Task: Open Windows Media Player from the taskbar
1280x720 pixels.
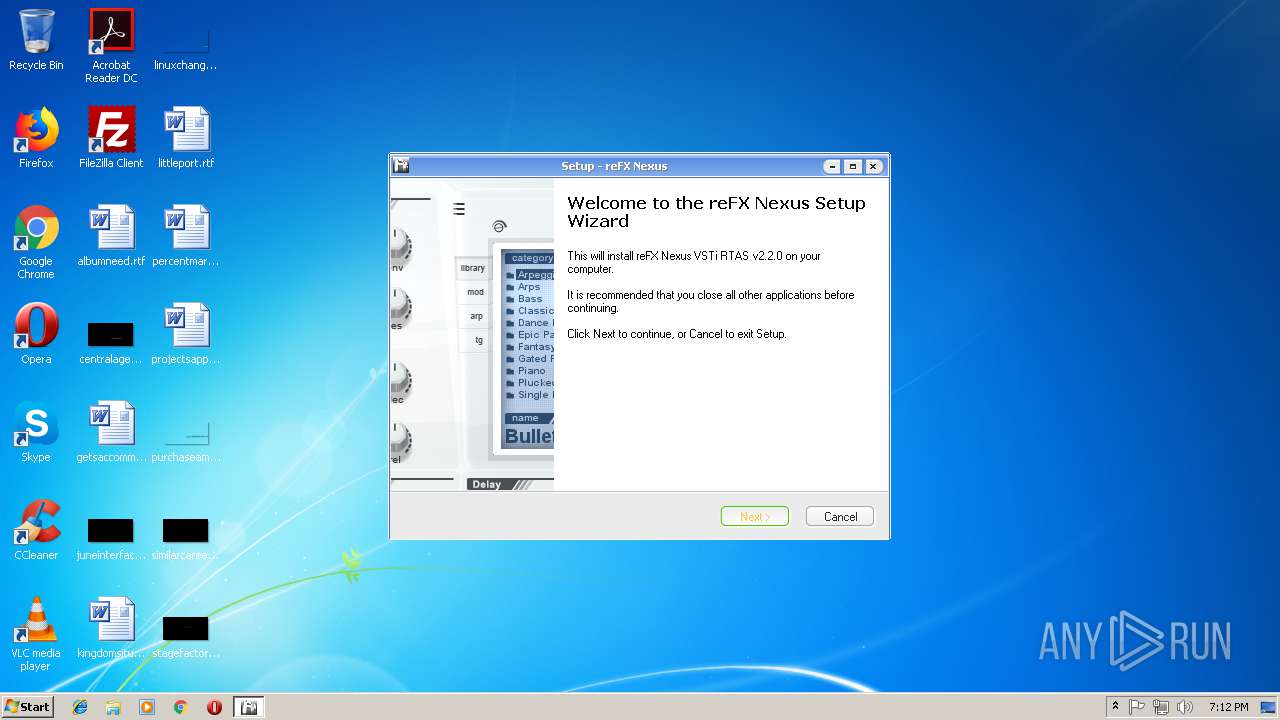Action: tap(147, 707)
